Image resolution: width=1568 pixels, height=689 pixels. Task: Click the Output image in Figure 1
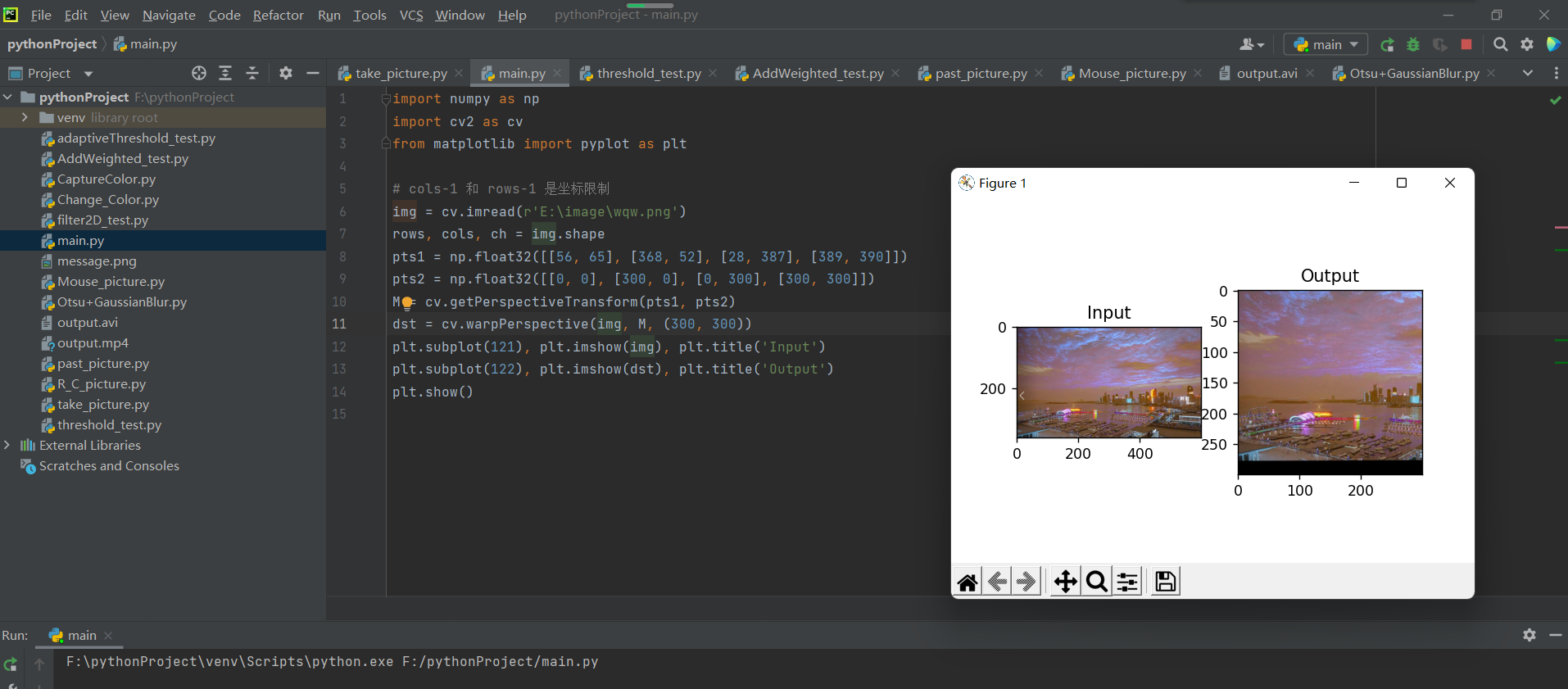point(1330,383)
